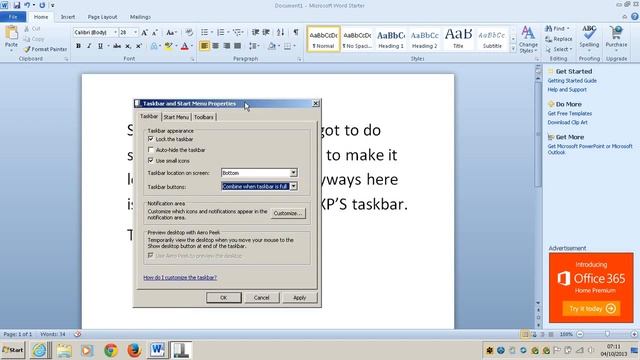Screen dimensions: 640x360
Task: Click the Replace button in Editing
Action: point(559,39)
